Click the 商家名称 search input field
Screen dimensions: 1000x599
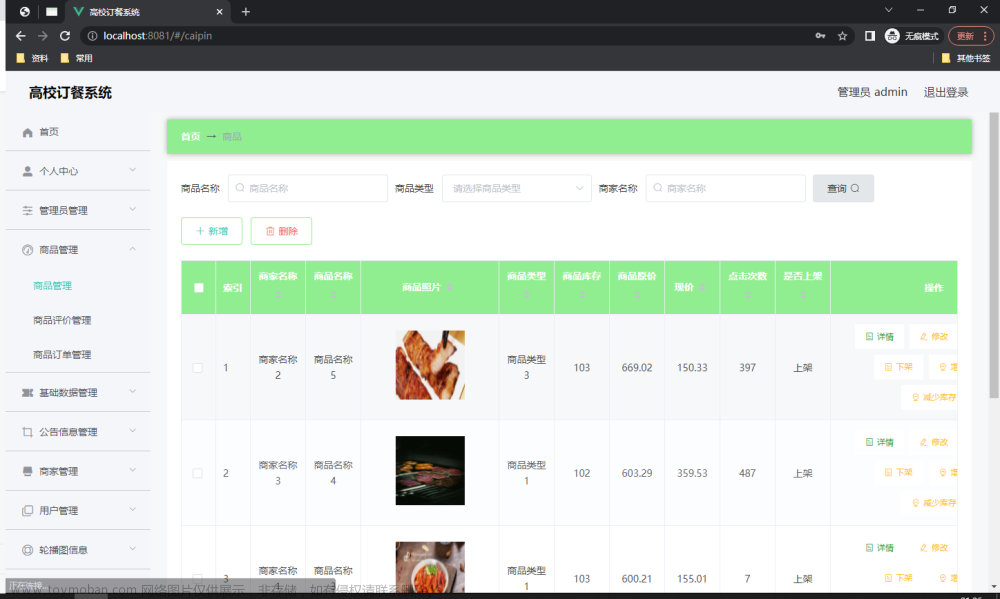point(726,188)
